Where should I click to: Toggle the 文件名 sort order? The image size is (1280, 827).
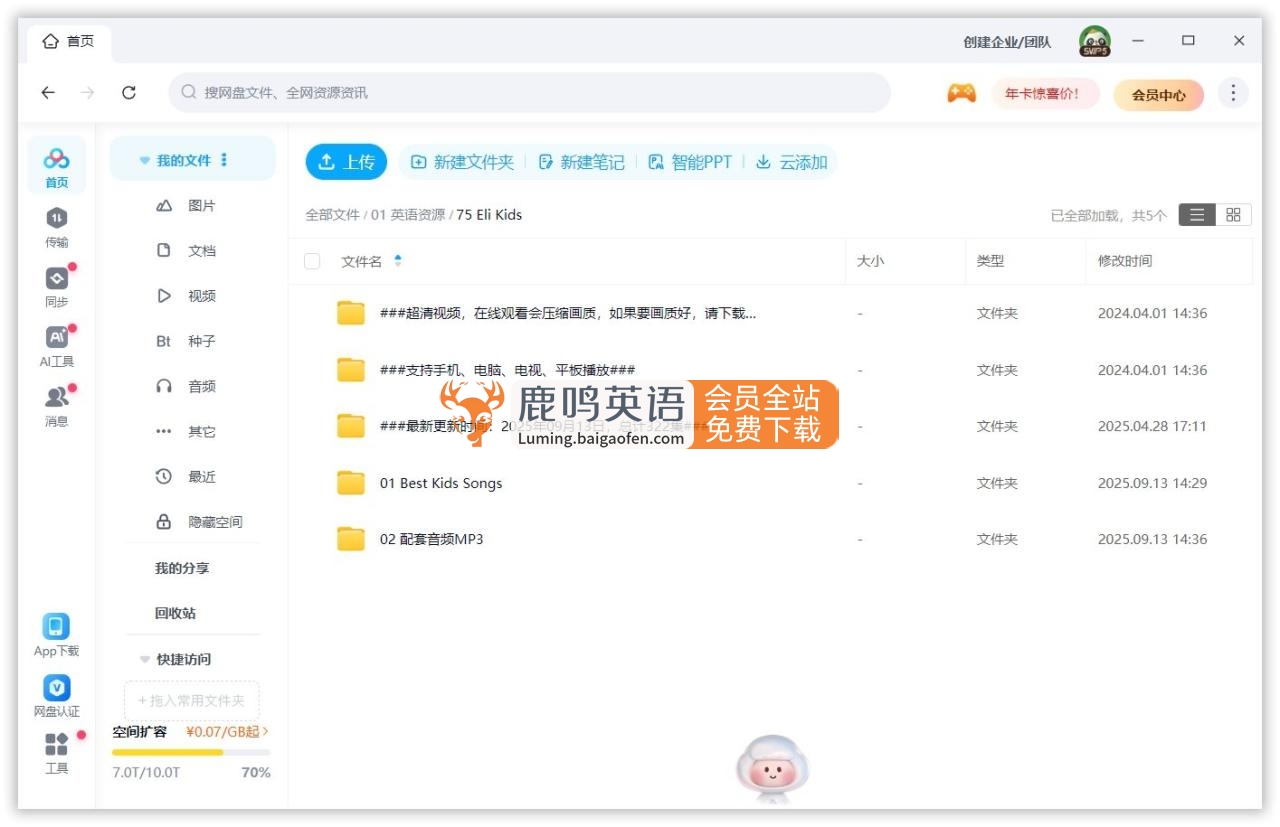coord(399,258)
